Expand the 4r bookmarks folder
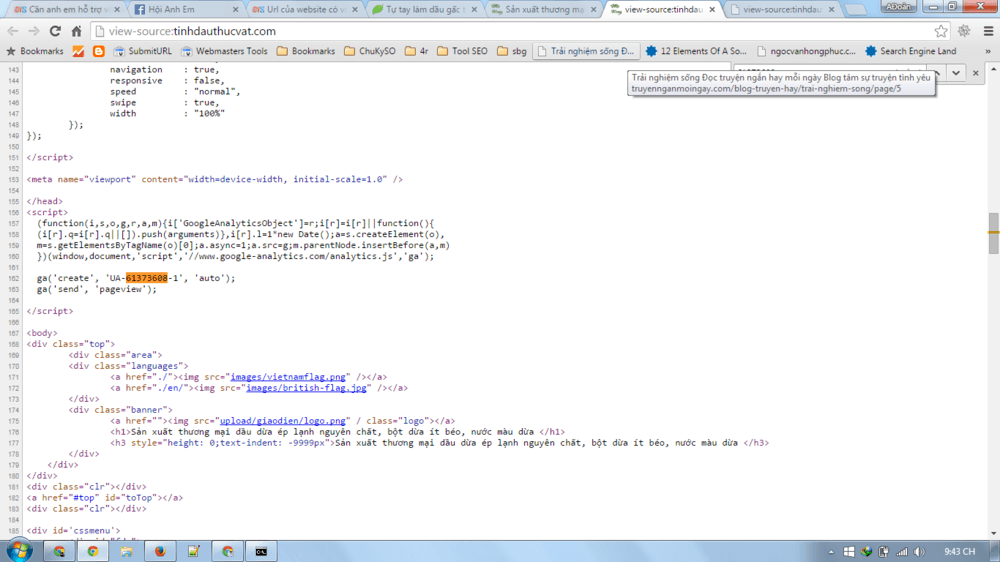1000x562 pixels. (x=416, y=51)
